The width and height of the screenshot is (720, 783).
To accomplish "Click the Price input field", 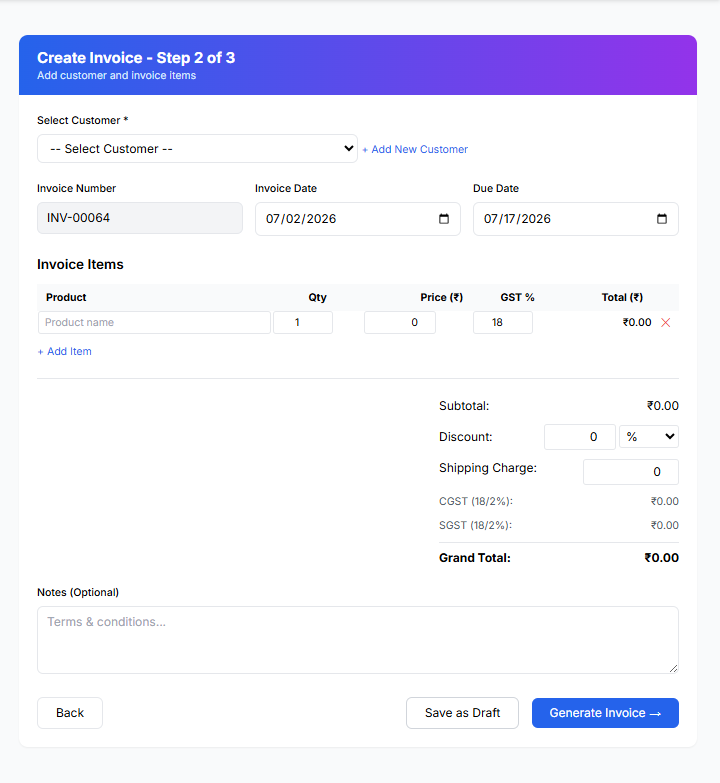I will [x=400, y=323].
